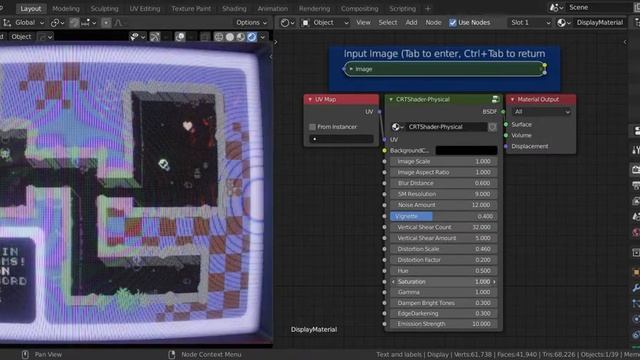Open the viewport Options dropdown

click(251, 23)
